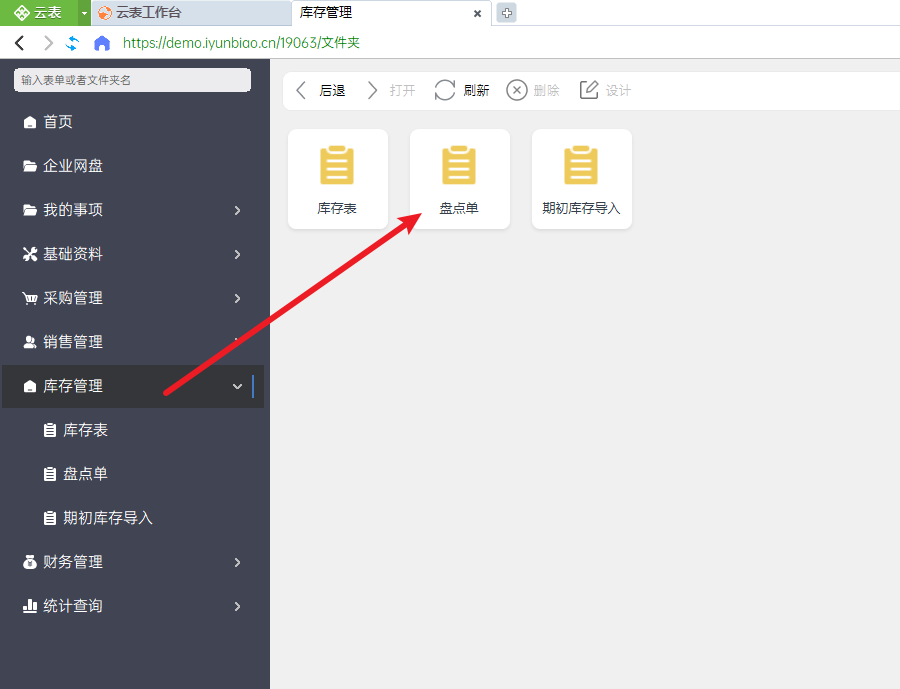Click warehouse icon beside 库存管理

tap(30, 386)
